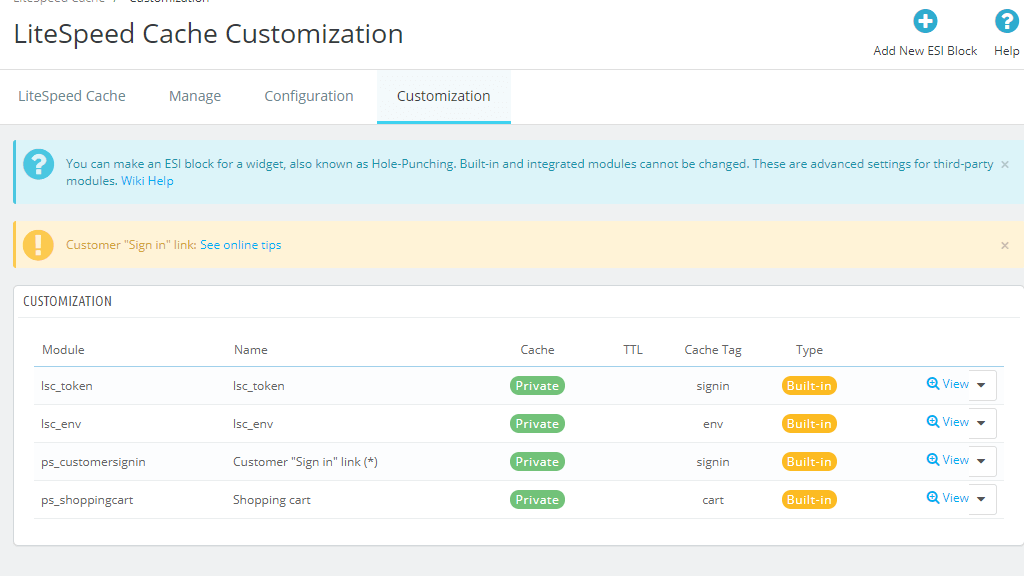
Task: Click the CUSTOMIZATION panel heading
Action: (67, 301)
